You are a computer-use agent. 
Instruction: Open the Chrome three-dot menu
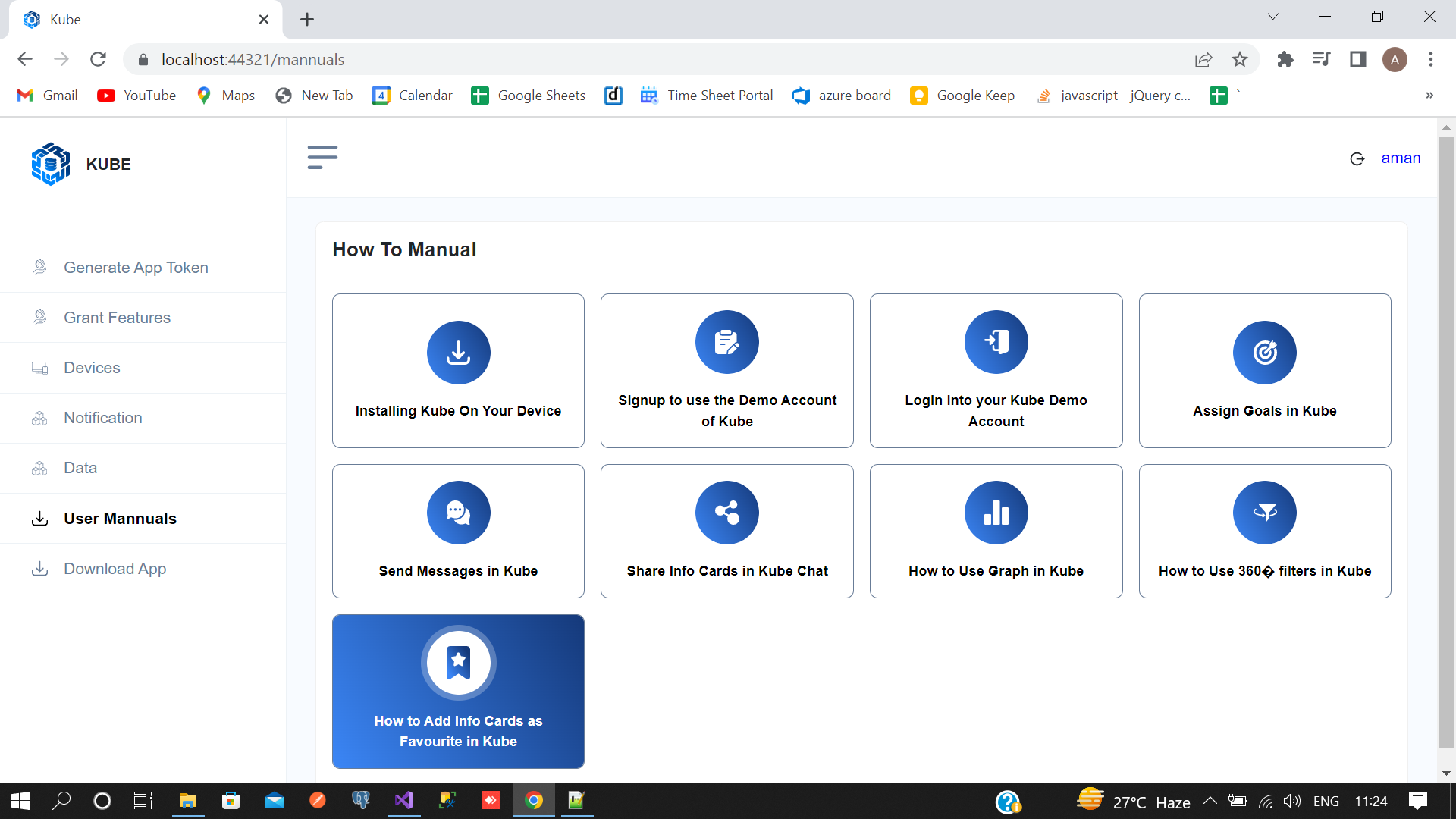coord(1431,59)
